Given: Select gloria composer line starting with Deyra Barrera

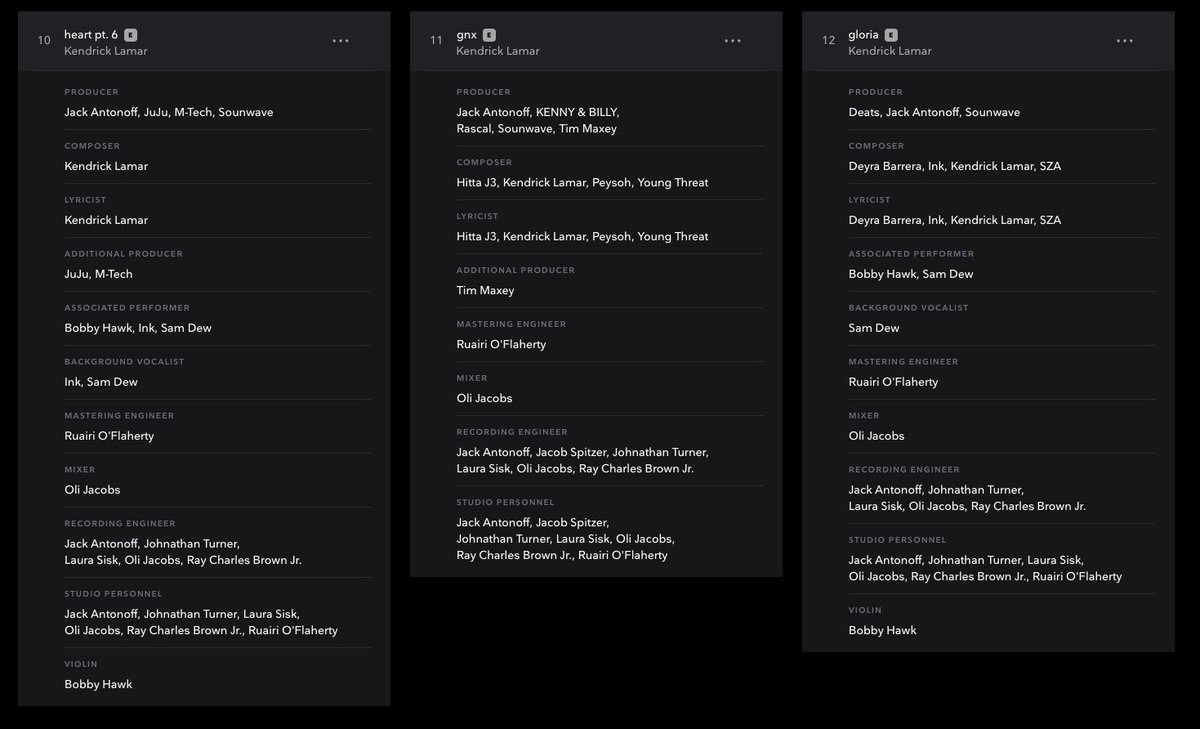Looking at the screenshot, I should (955, 166).
